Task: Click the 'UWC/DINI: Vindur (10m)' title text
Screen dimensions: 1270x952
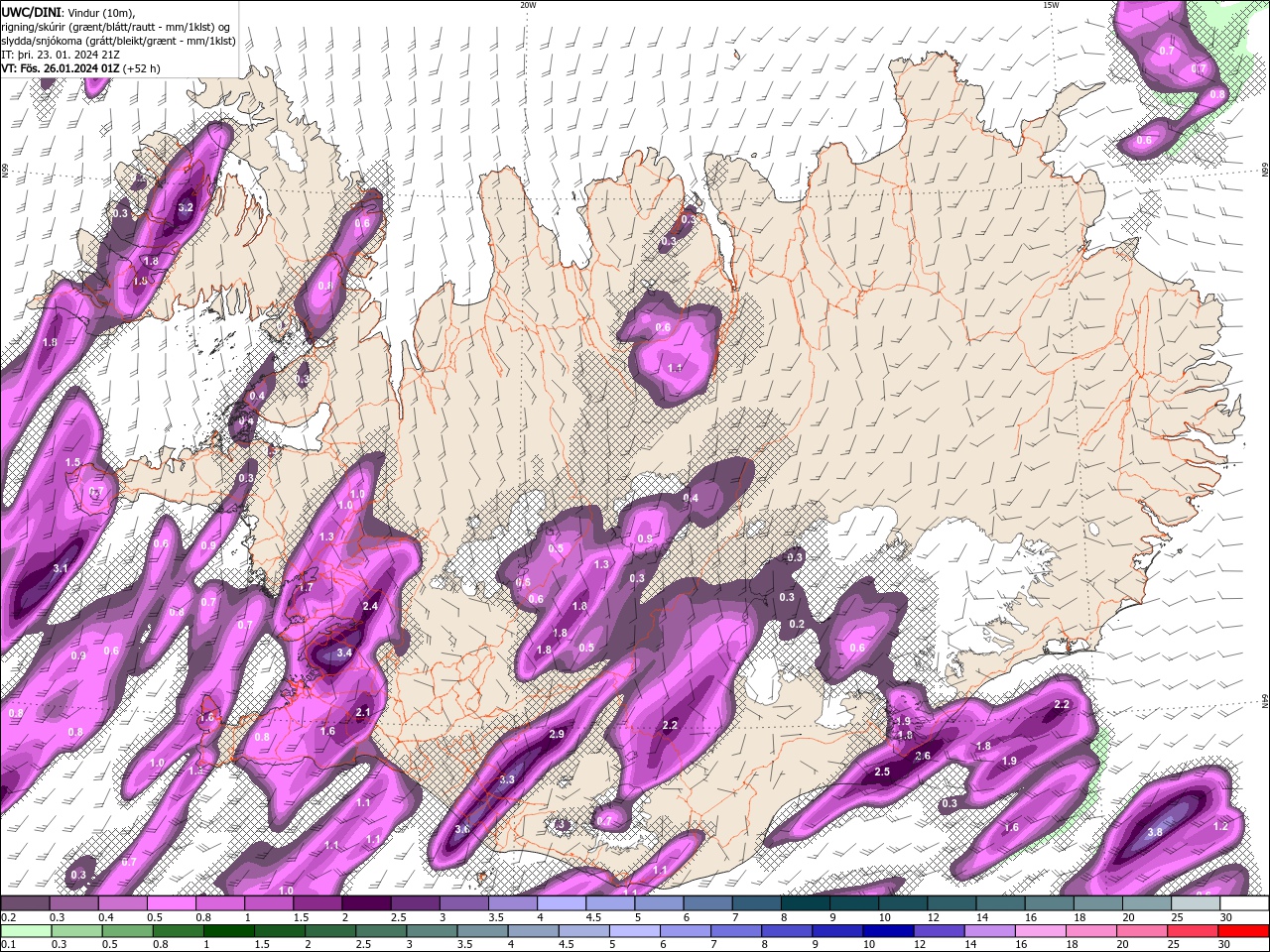Action: 67,12
